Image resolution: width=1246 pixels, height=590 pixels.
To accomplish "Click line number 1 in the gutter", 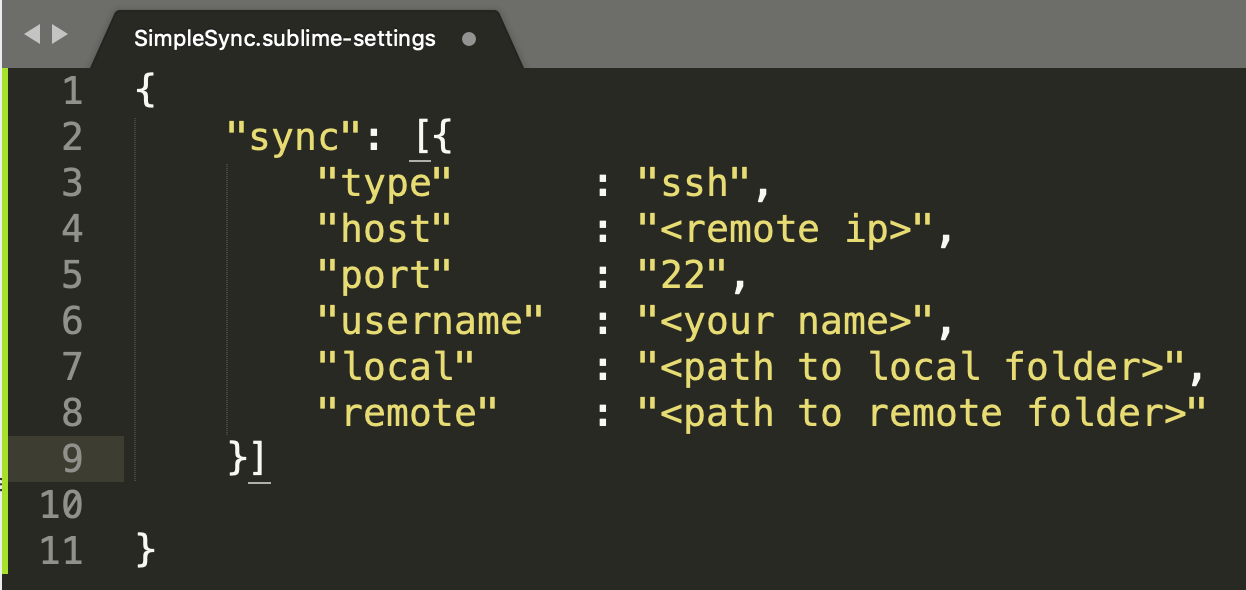I will pyautogui.click(x=71, y=92).
